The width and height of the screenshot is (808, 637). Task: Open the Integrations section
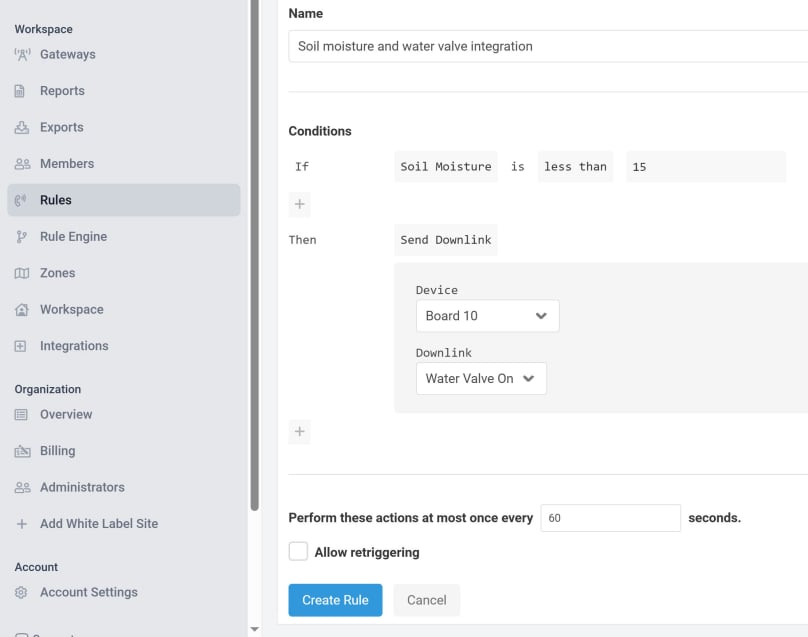pos(124,346)
